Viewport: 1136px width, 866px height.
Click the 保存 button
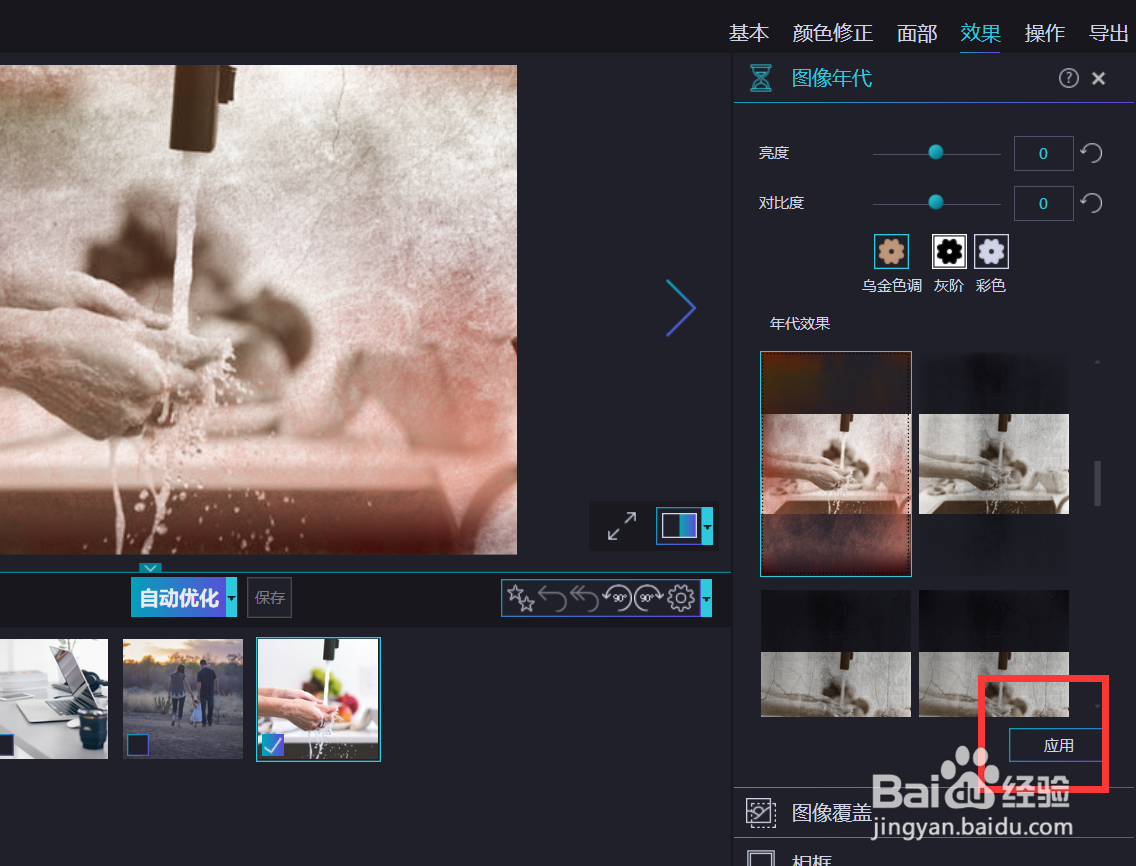pos(269,597)
